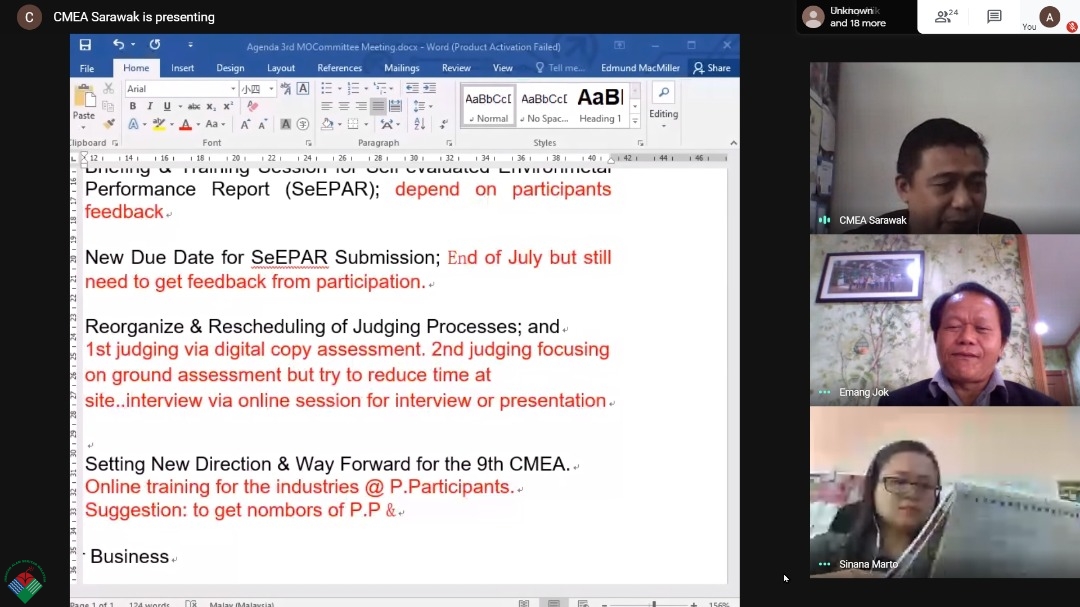
Task: Expand the Arial font name dropdown
Action: point(233,89)
